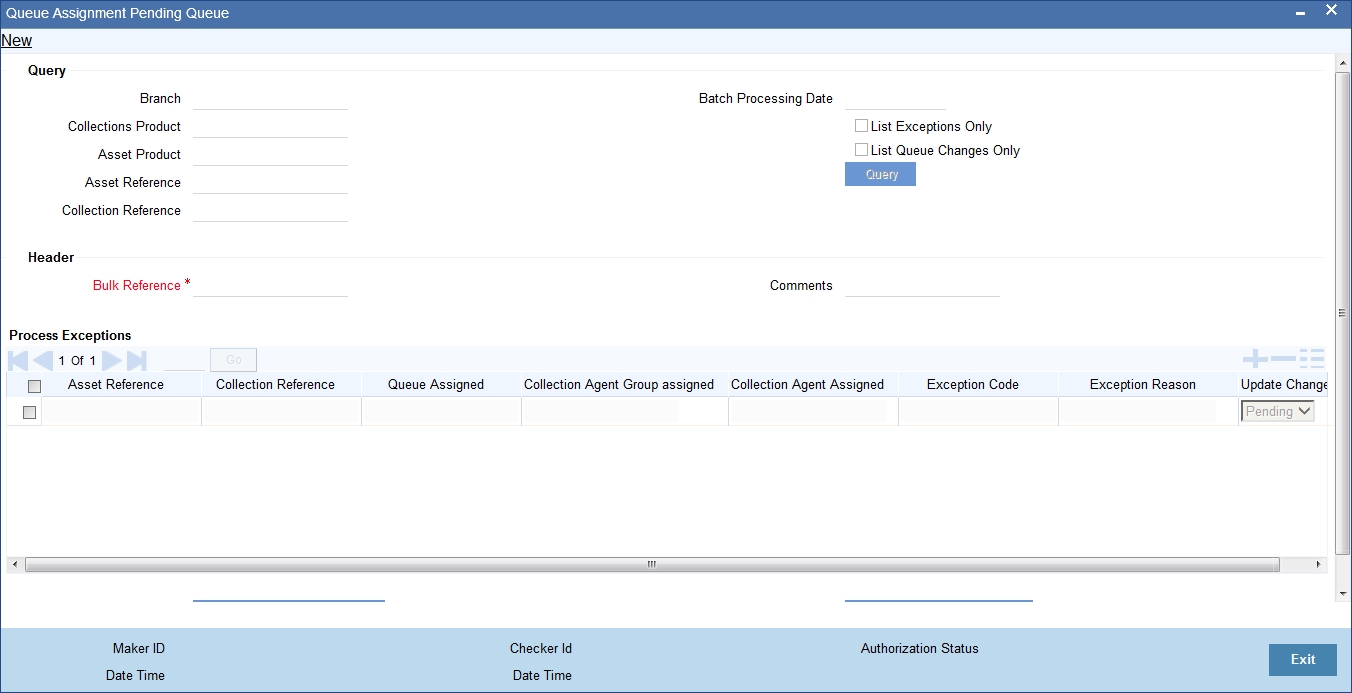
Task: Click the Authorization Status label
Action: coord(920,649)
